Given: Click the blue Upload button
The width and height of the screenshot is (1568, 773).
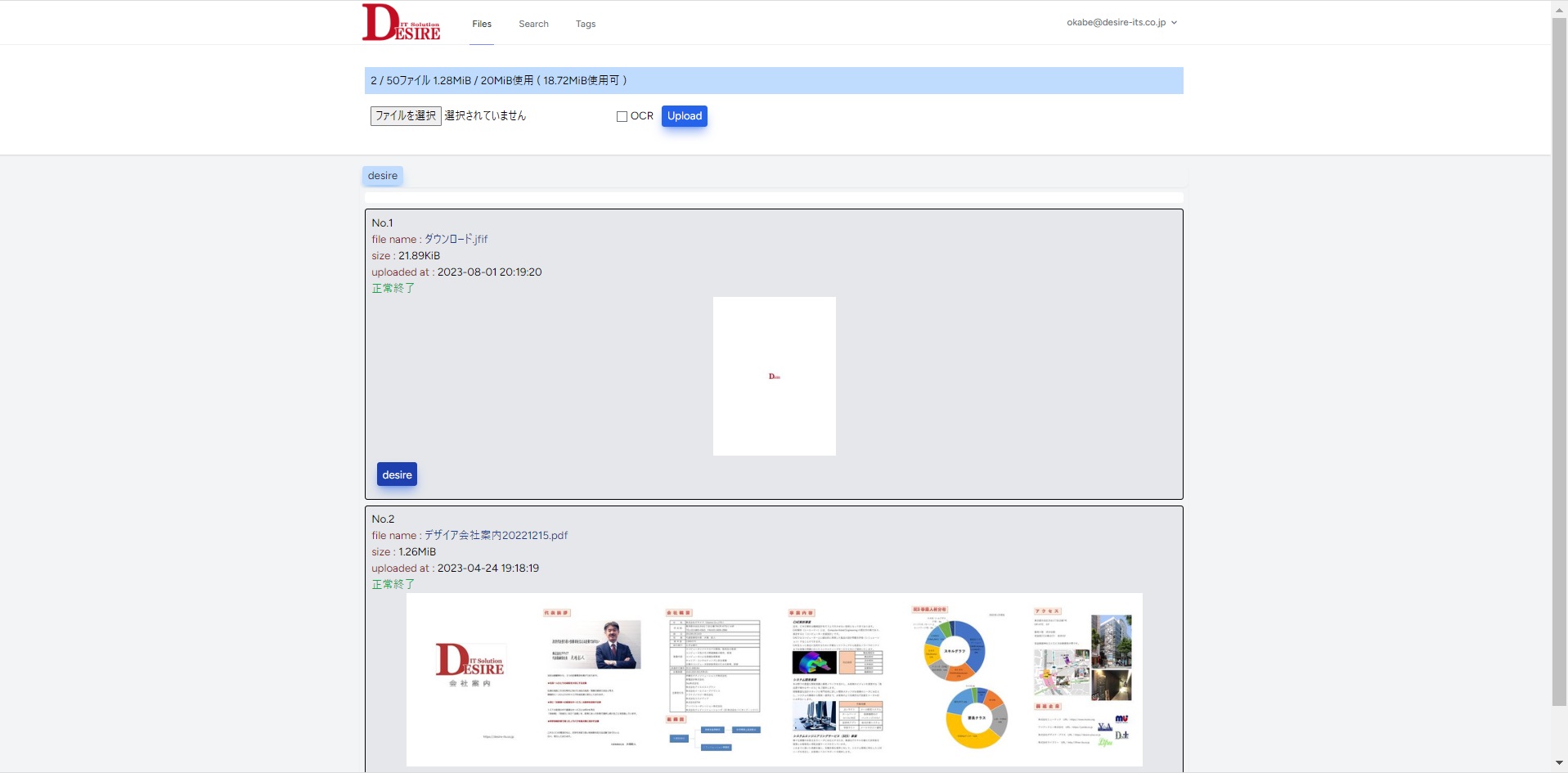Looking at the screenshot, I should tap(684, 116).
